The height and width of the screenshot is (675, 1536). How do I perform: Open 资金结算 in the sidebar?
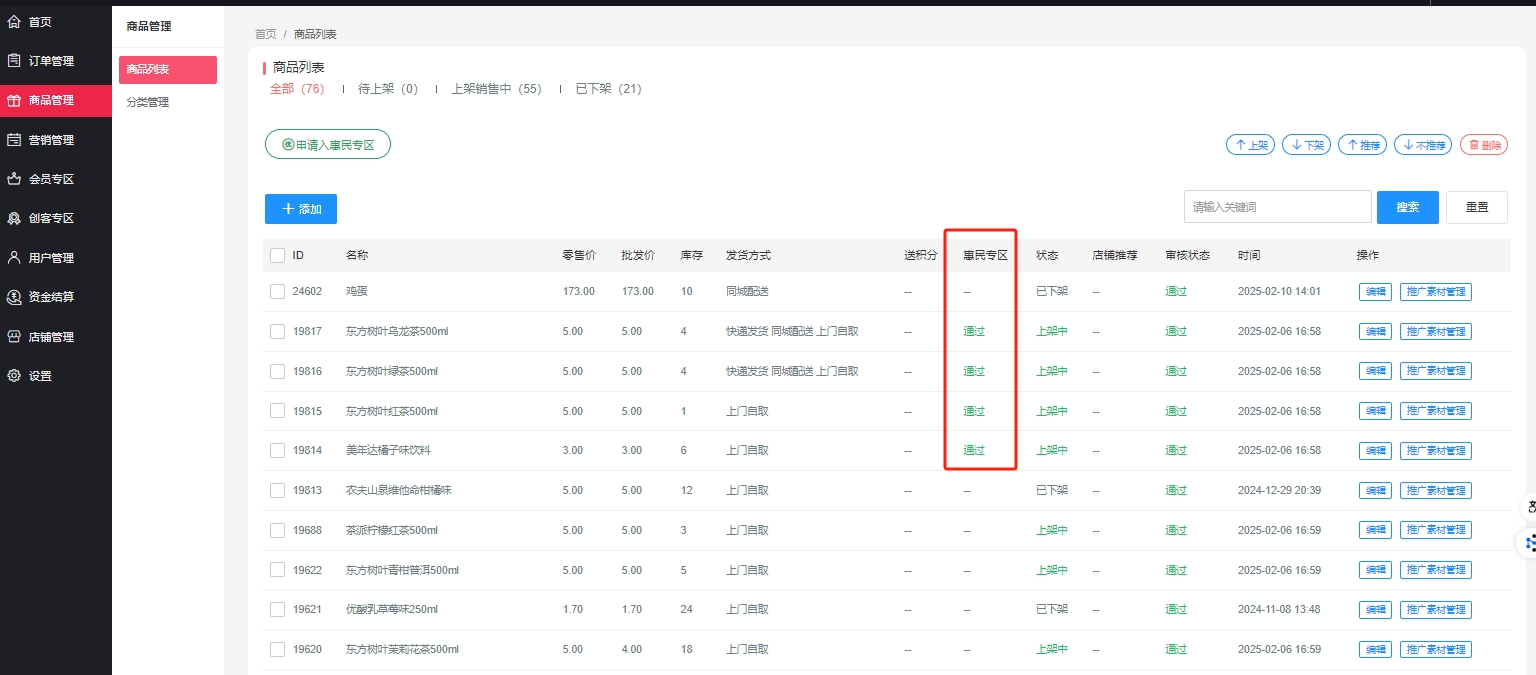50,297
